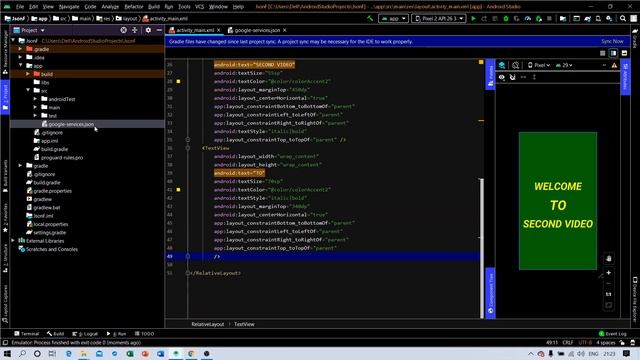
Task: Collapse app folder in project tree
Action: [20, 66]
